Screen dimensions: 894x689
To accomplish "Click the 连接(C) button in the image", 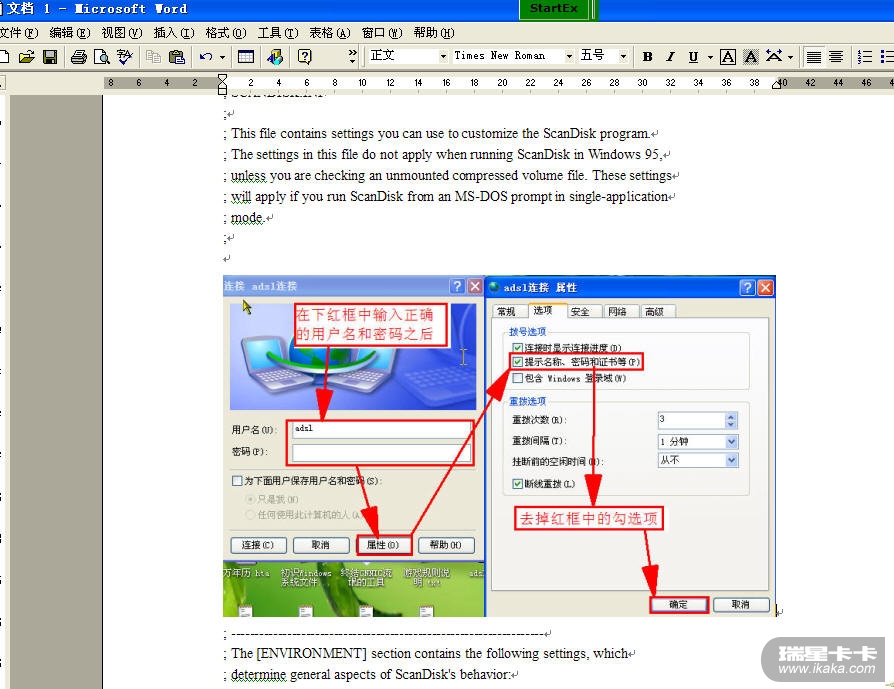I will pos(258,545).
